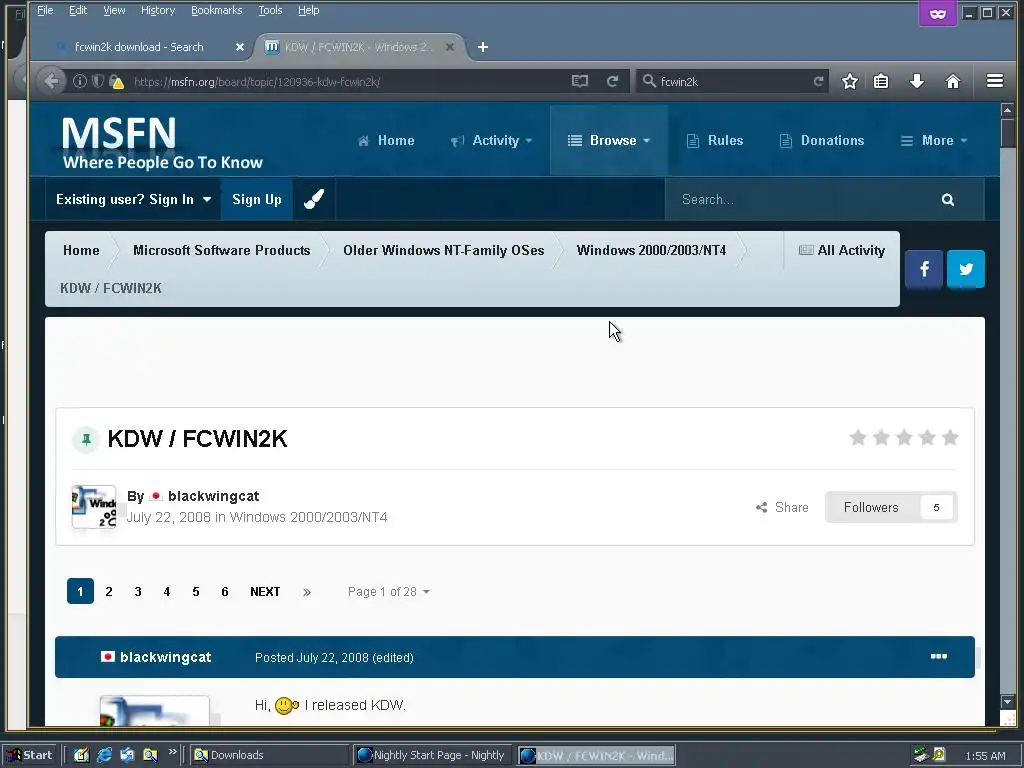This screenshot has width=1024, height=768.
Task: Toggle reader view book icon
Action: click(579, 81)
